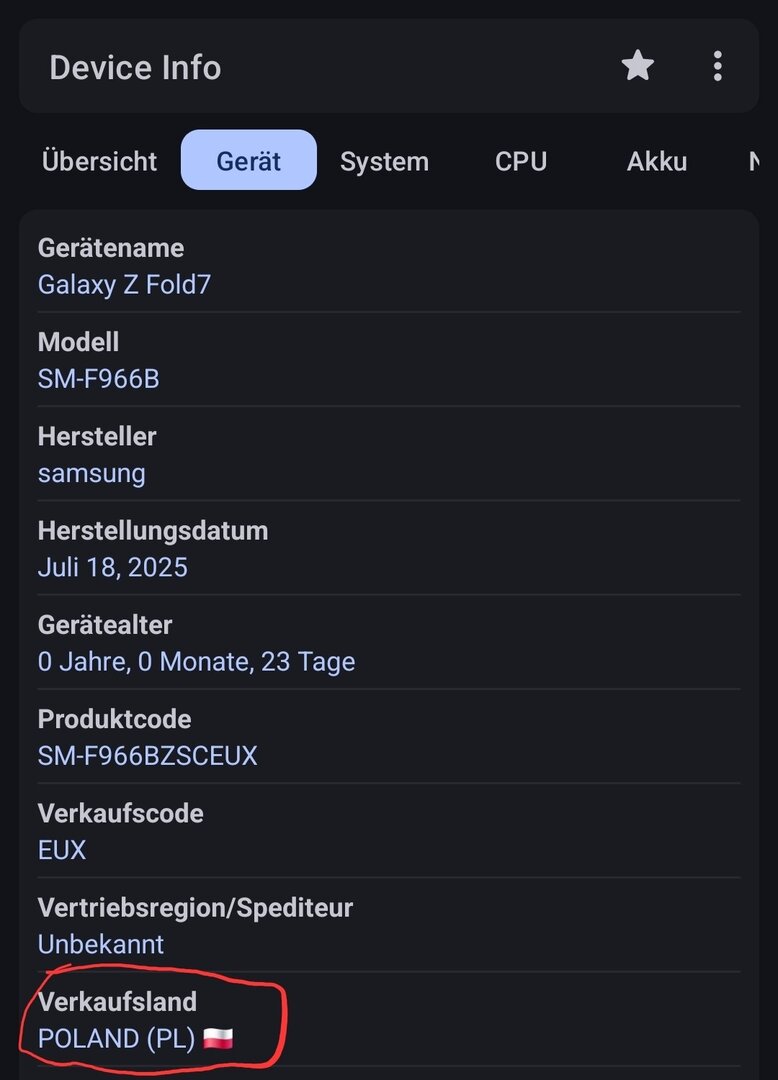Tap the Device Info title
The width and height of the screenshot is (778, 1080).
[135, 68]
